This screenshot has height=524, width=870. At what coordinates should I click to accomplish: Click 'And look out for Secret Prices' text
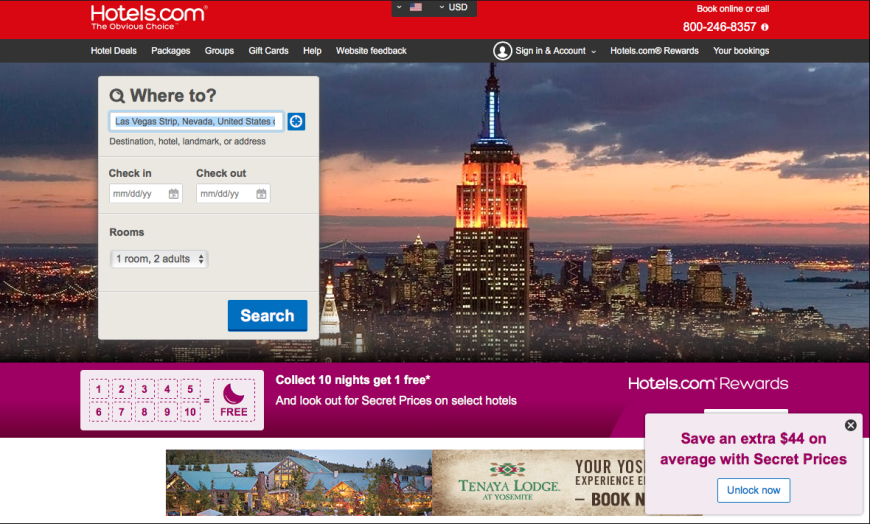(396, 401)
